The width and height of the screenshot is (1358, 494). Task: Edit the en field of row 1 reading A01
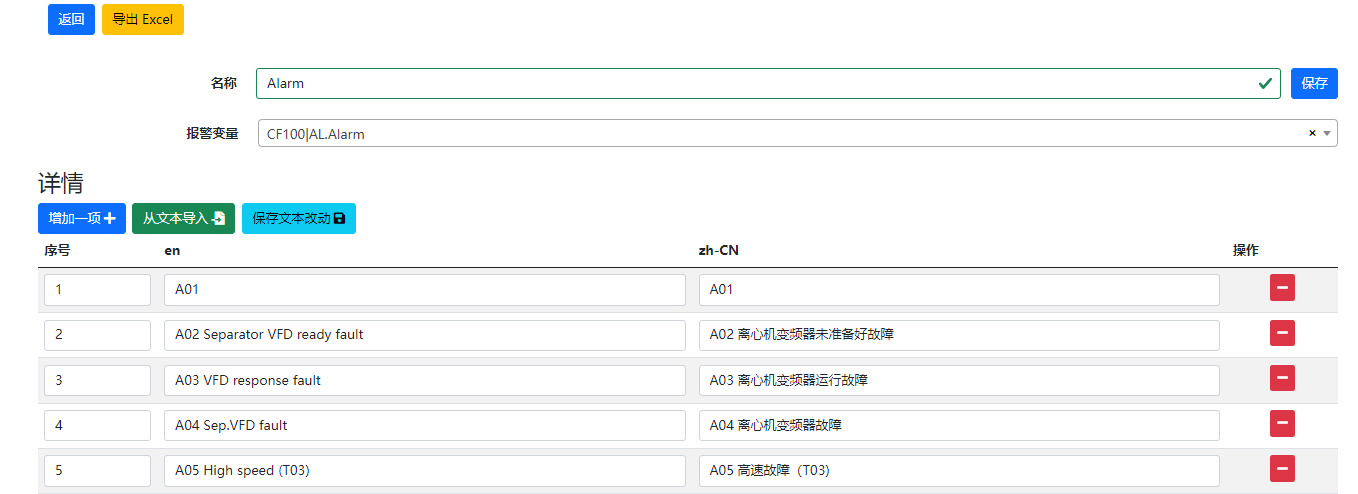[x=425, y=290]
